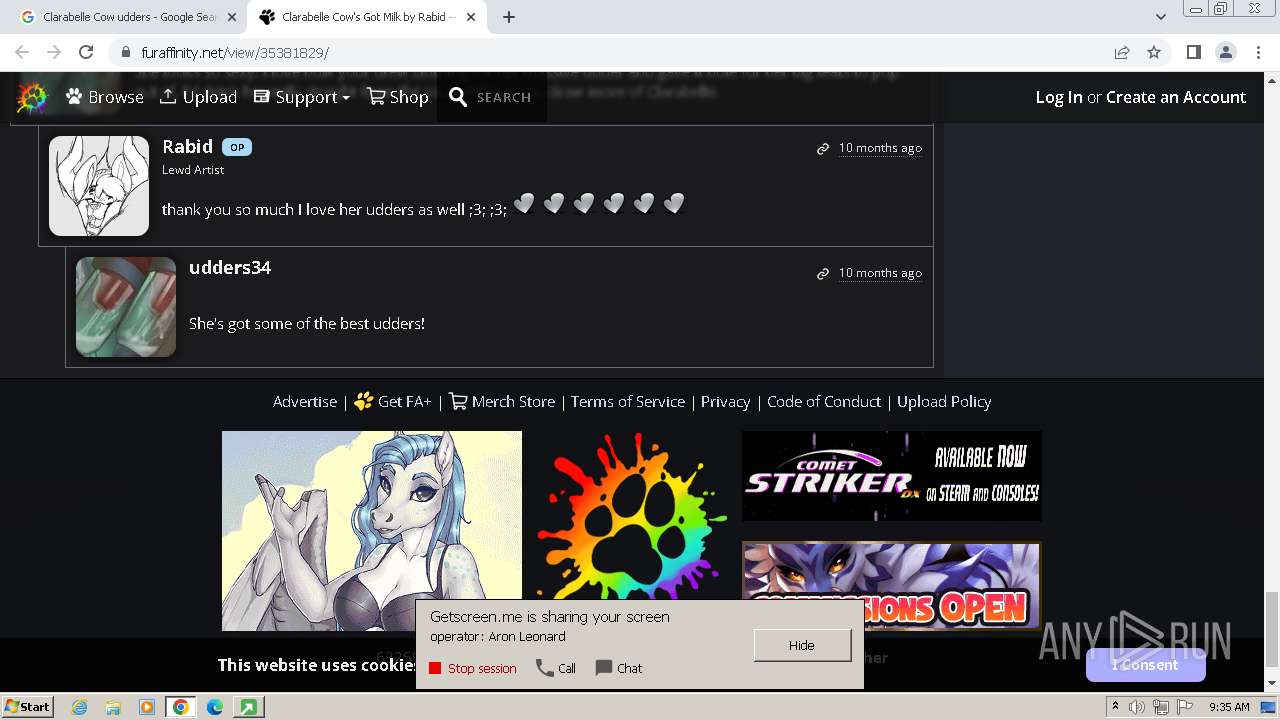Click the taskbar clock 9:35 AM
The image size is (1280, 720).
pos(1229,707)
